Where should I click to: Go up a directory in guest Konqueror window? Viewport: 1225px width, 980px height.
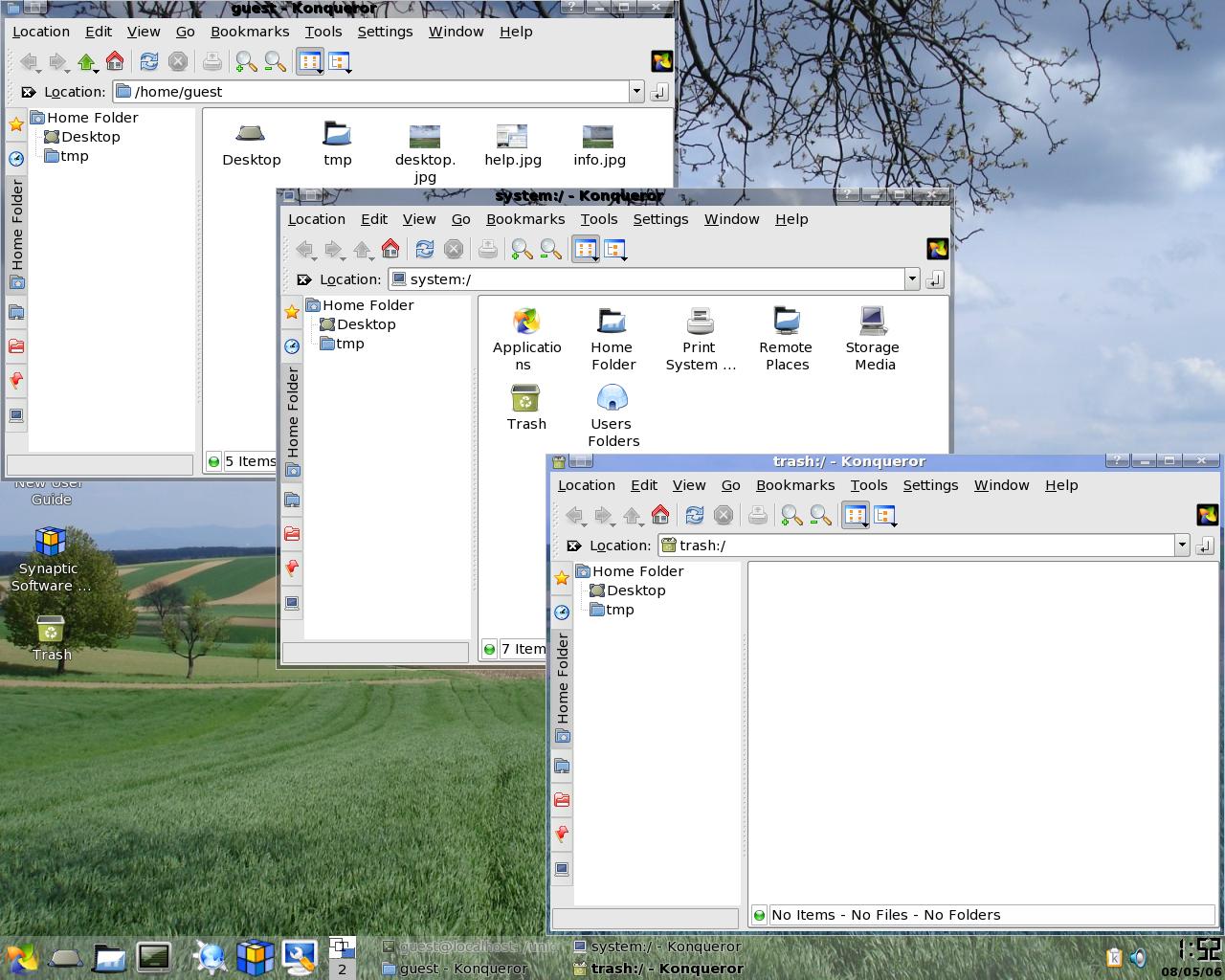click(x=86, y=62)
